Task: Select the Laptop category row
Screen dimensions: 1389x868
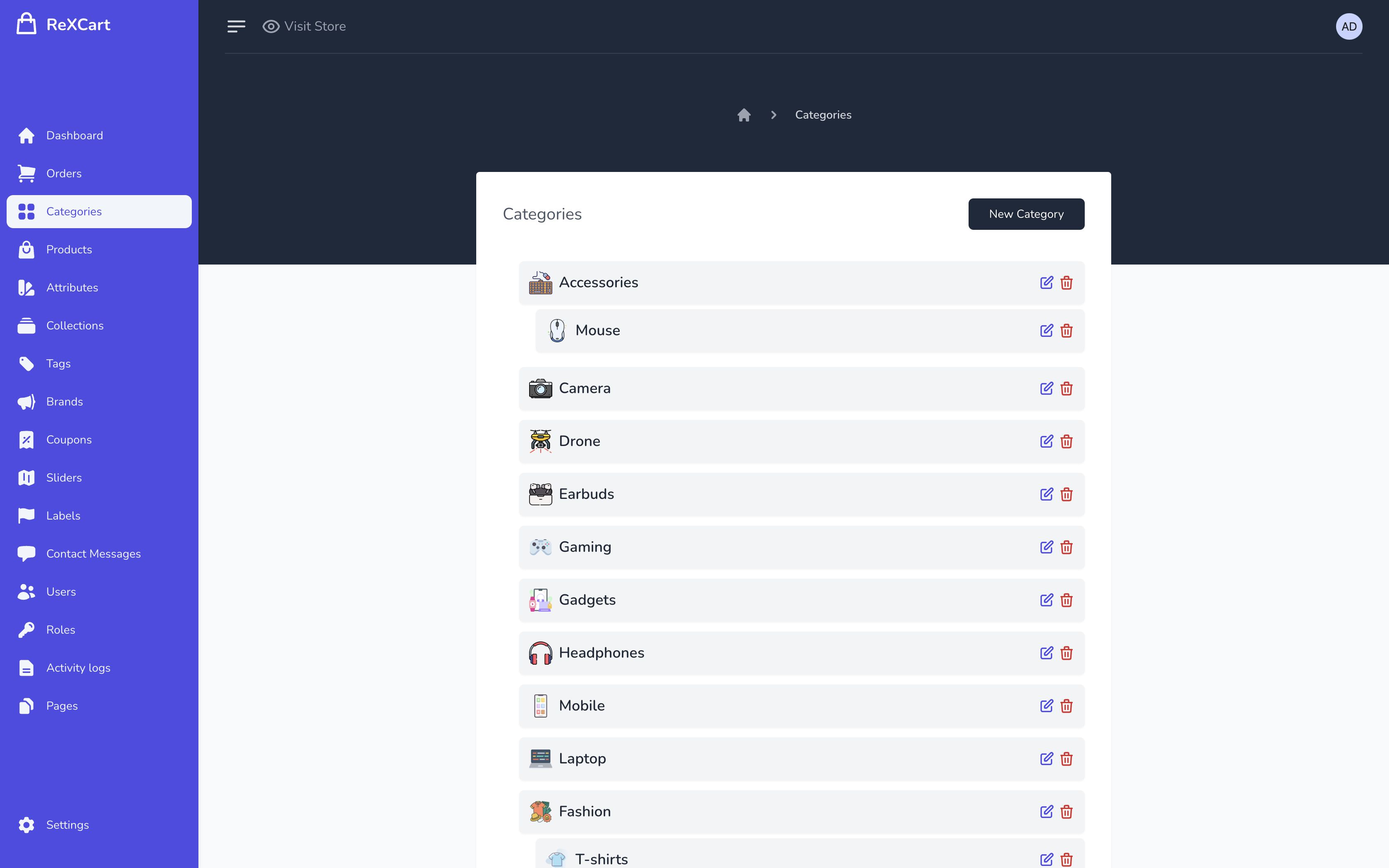Action: coord(746,759)
